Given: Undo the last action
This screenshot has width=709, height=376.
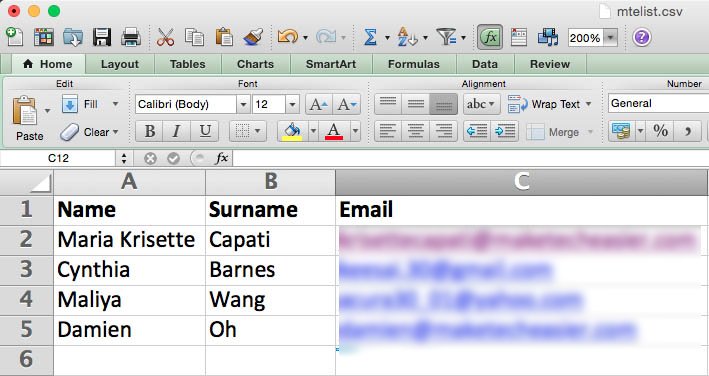Looking at the screenshot, I should tap(288, 37).
